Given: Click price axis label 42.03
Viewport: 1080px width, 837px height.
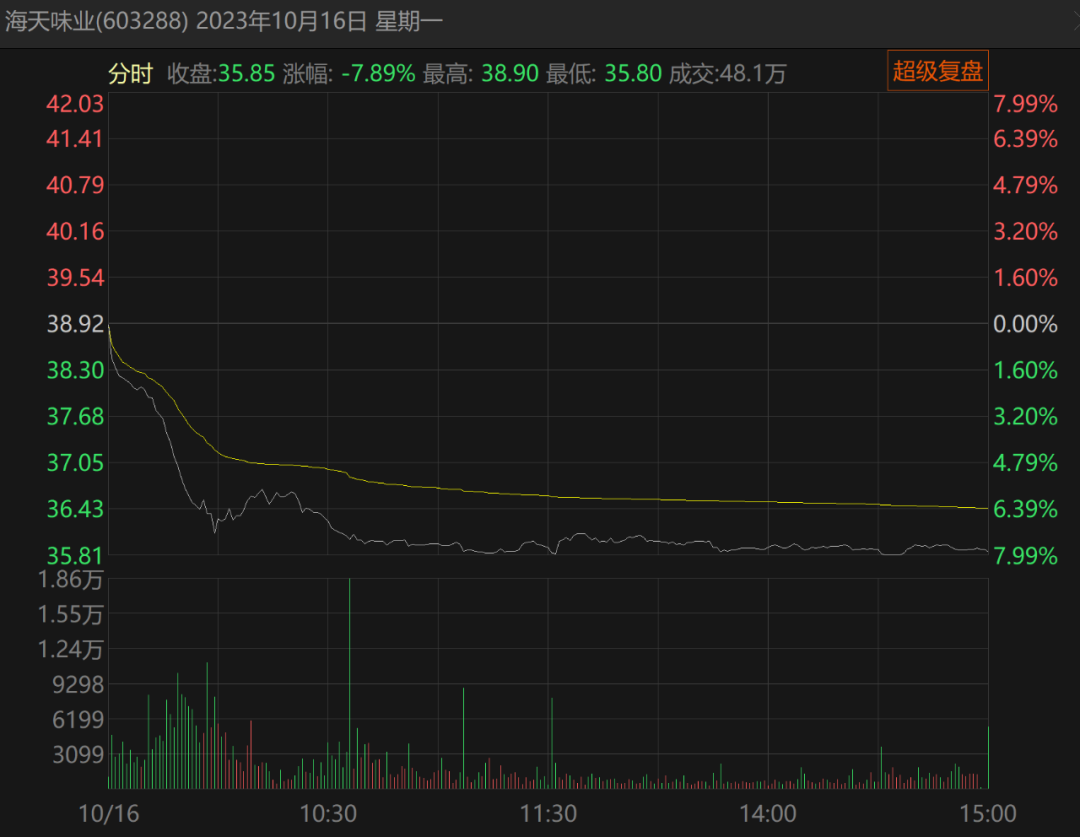Looking at the screenshot, I should pyautogui.click(x=75, y=104).
